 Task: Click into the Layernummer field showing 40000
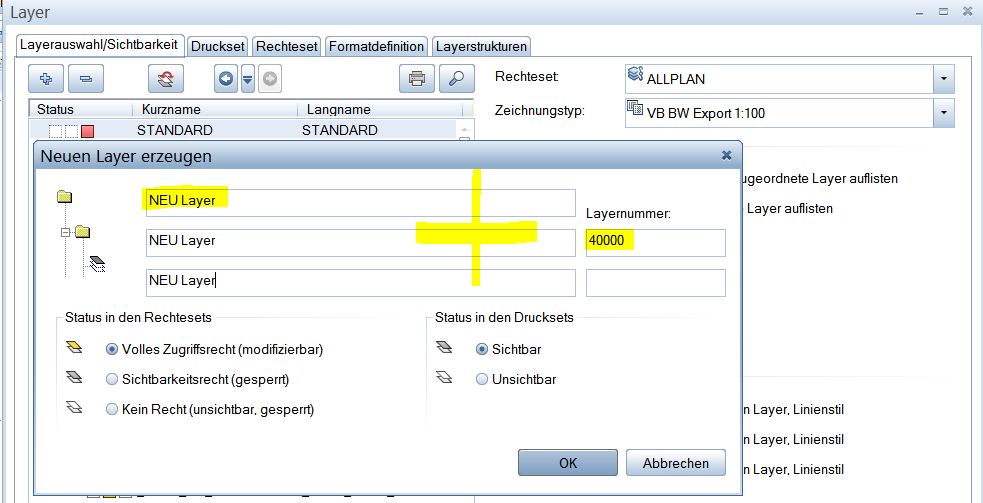[655, 242]
